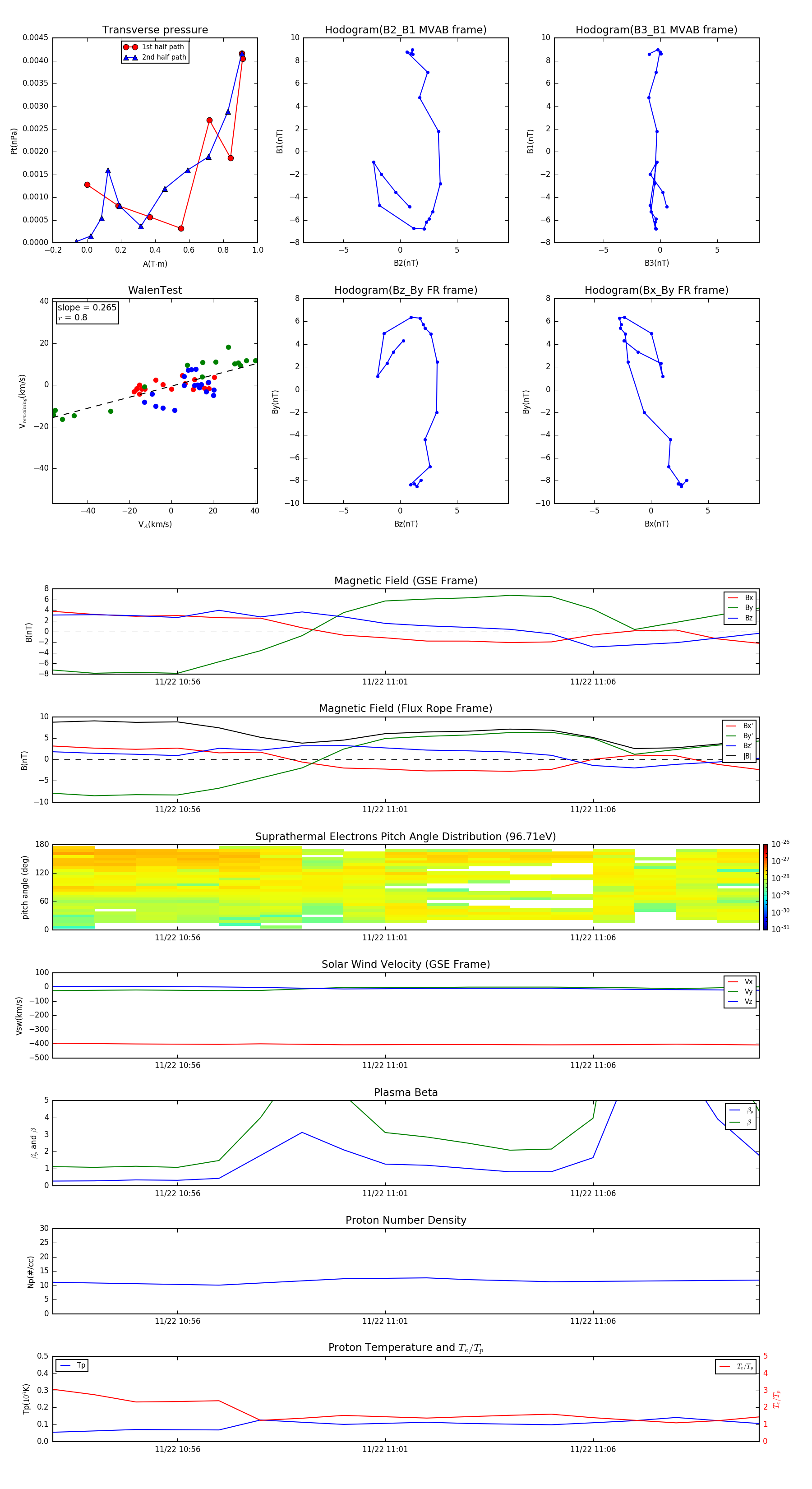Click 'B3(nT)' axis label
Screen dimensions: 812x1489
coord(656,264)
